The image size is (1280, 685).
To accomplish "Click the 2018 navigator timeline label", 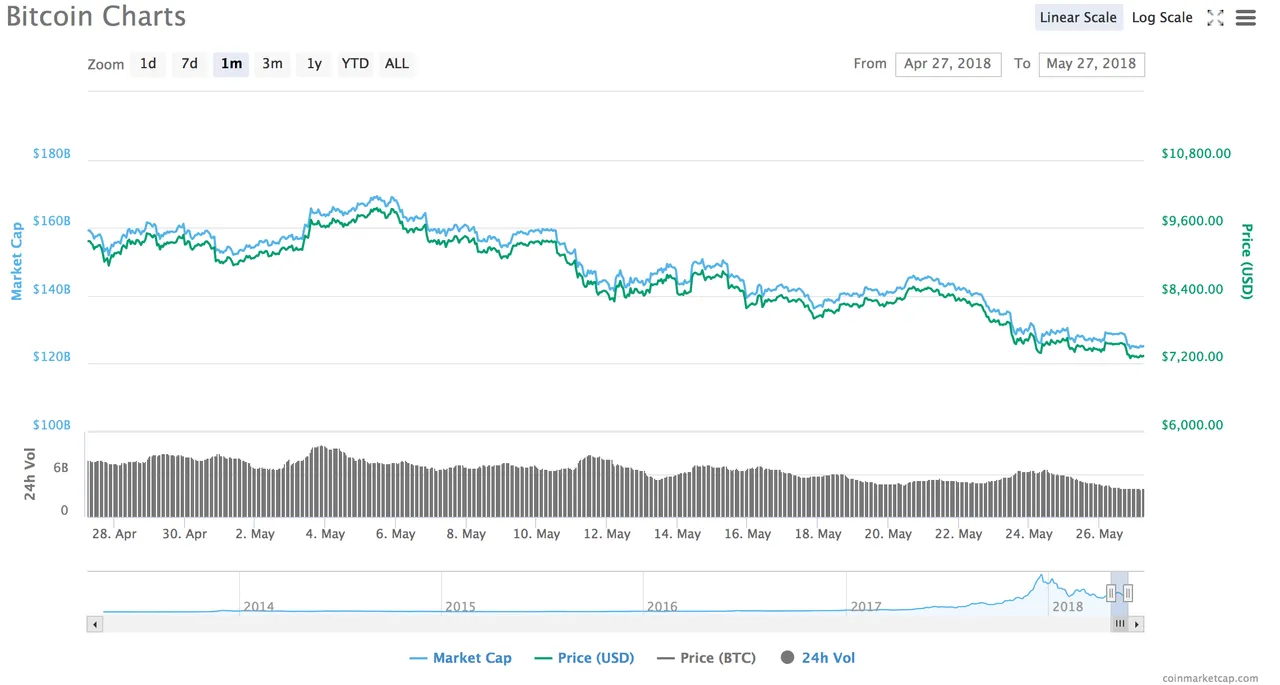I will (1067, 606).
